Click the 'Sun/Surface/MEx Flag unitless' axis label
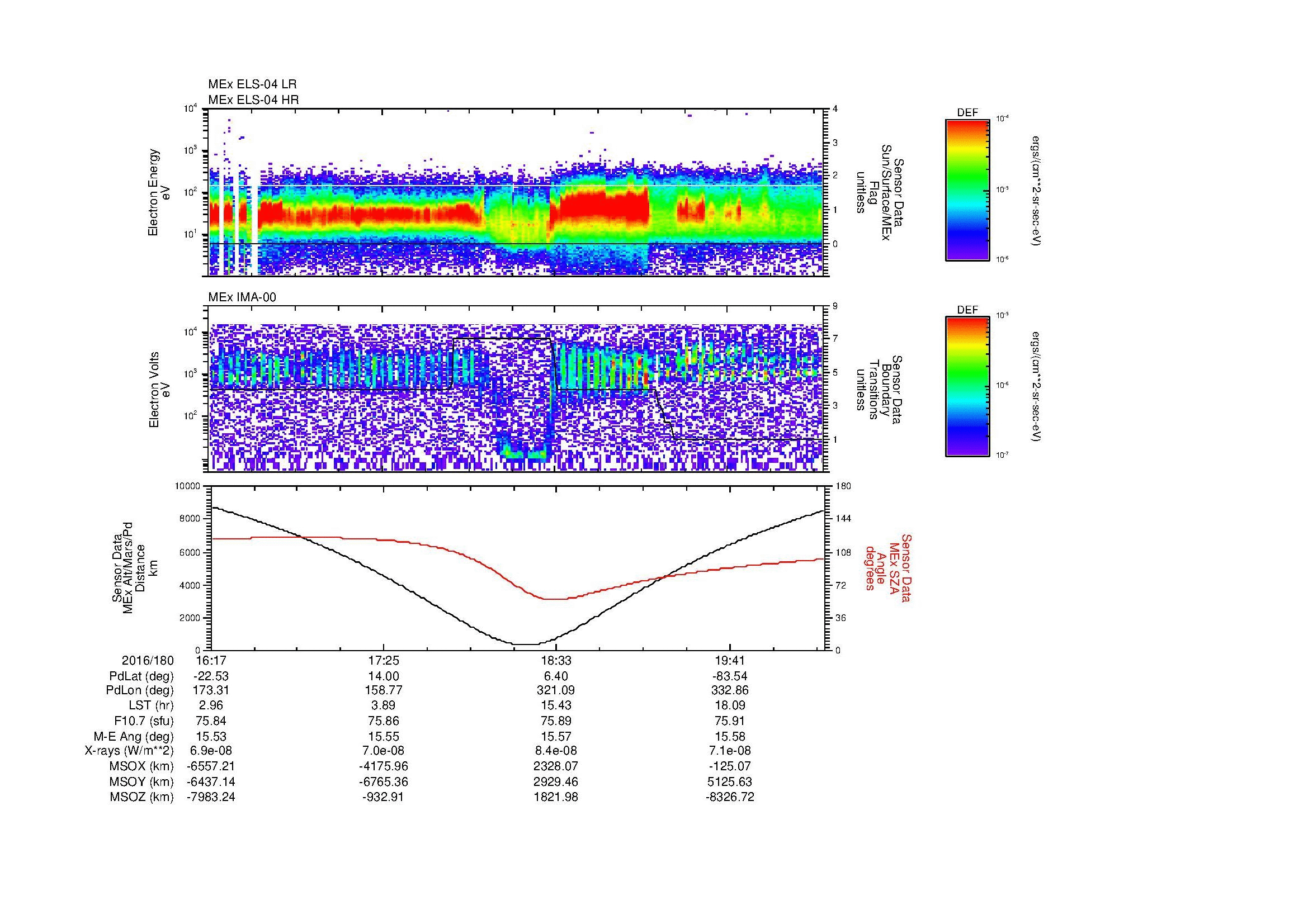1308x924 pixels. (x=880, y=192)
